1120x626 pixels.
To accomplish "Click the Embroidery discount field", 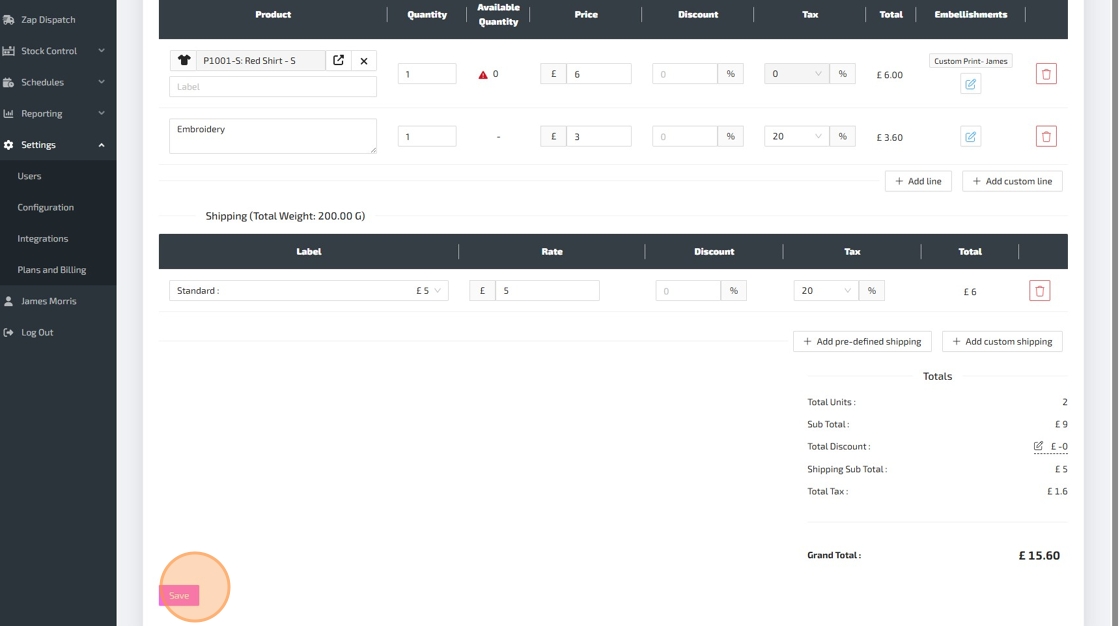I will [684, 136].
